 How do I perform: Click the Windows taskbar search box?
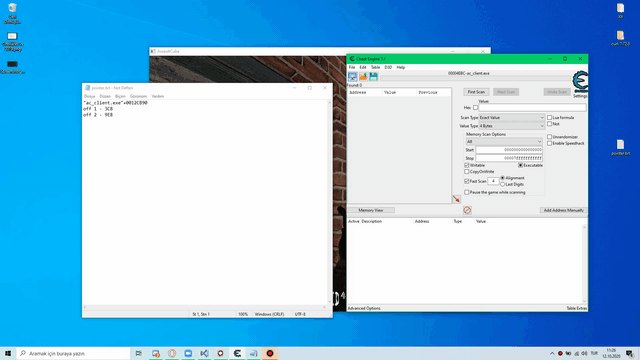[x=73, y=353]
